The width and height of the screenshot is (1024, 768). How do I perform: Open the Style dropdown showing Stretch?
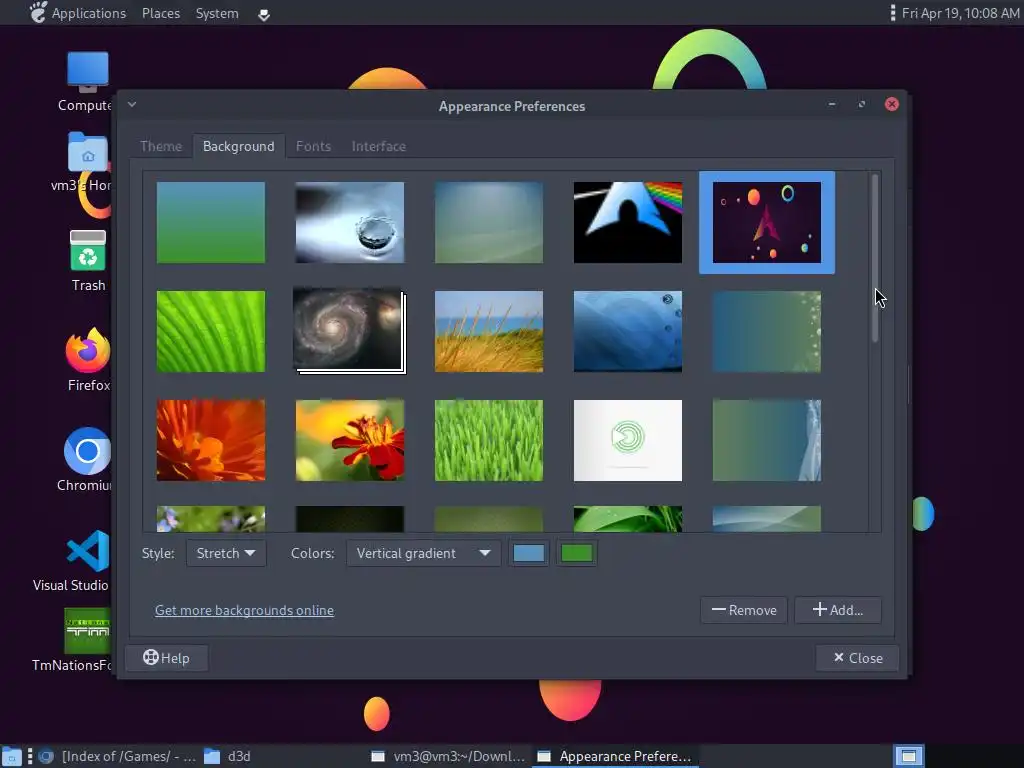[x=226, y=553]
